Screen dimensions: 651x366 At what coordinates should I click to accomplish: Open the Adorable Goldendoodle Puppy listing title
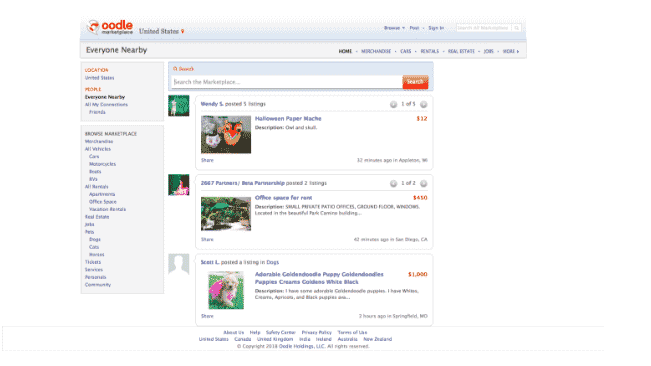(319, 278)
